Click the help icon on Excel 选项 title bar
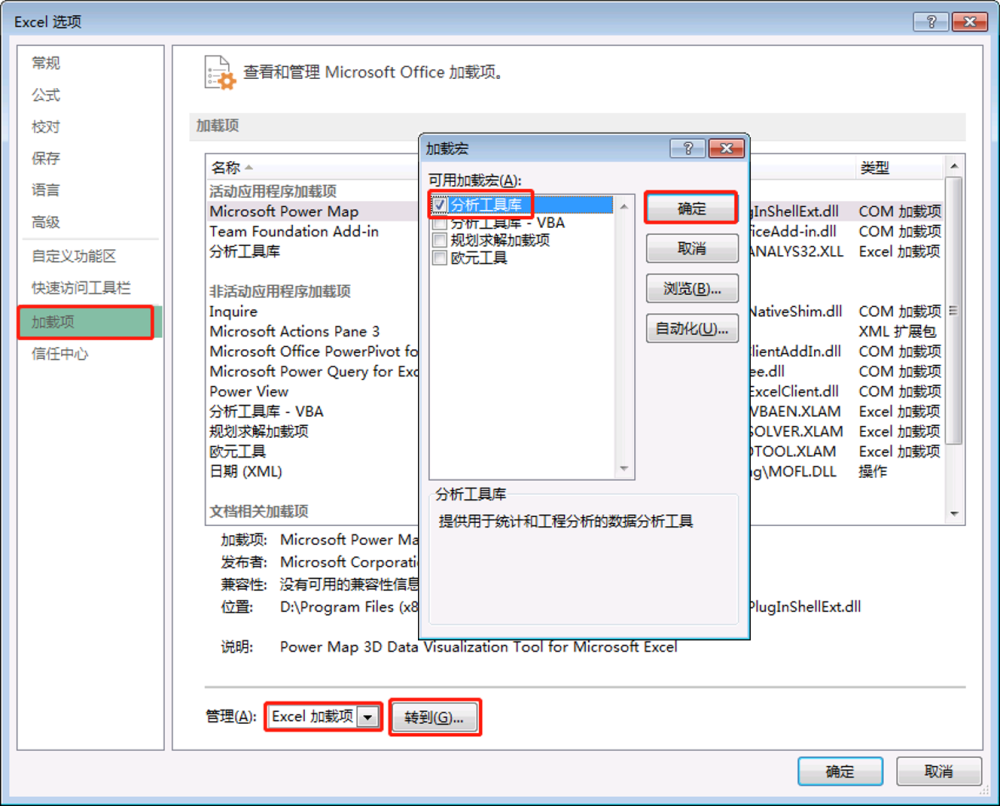Screen dimensions: 1000x806 tap(931, 21)
